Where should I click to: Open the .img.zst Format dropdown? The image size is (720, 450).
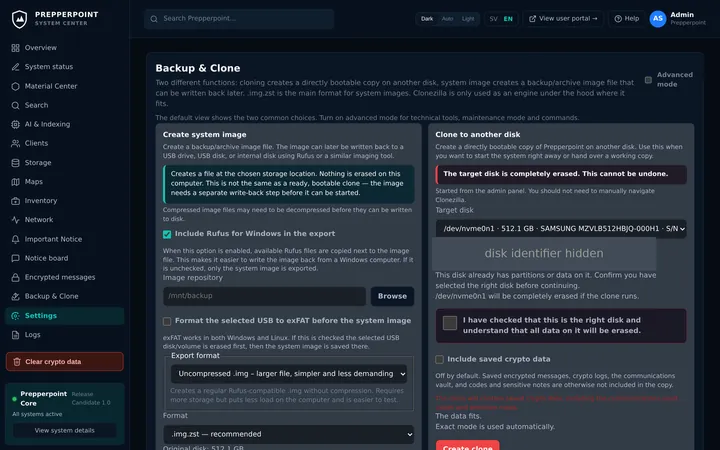click(x=289, y=434)
